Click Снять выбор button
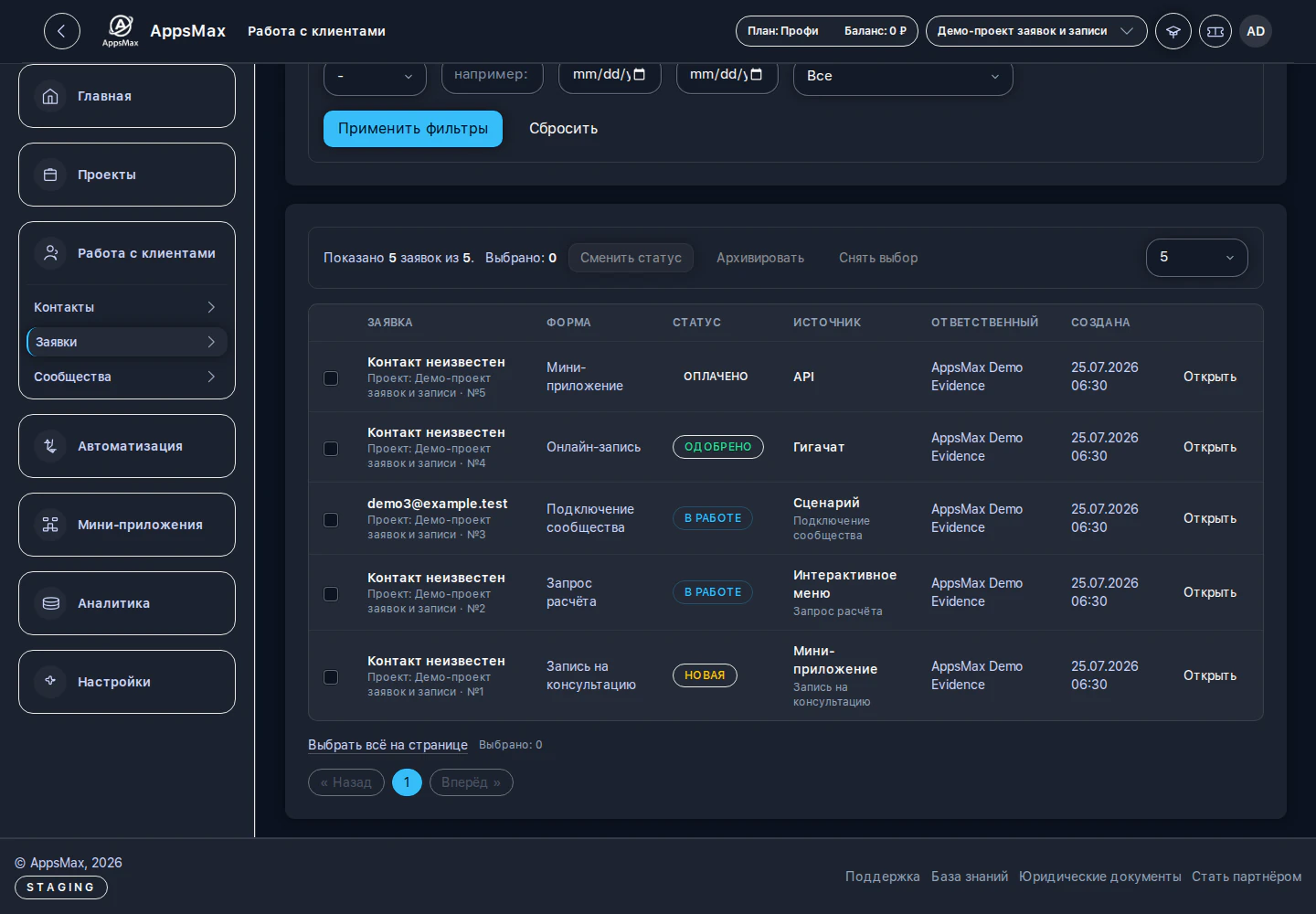 (x=878, y=258)
